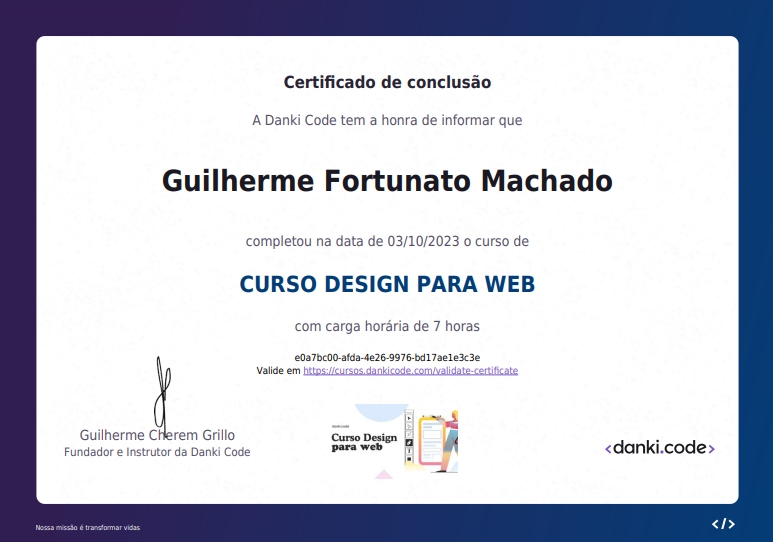Image resolution: width=773 pixels, height=542 pixels.
Task: Click the completion date line with 03/10/2023
Action: [387, 241]
